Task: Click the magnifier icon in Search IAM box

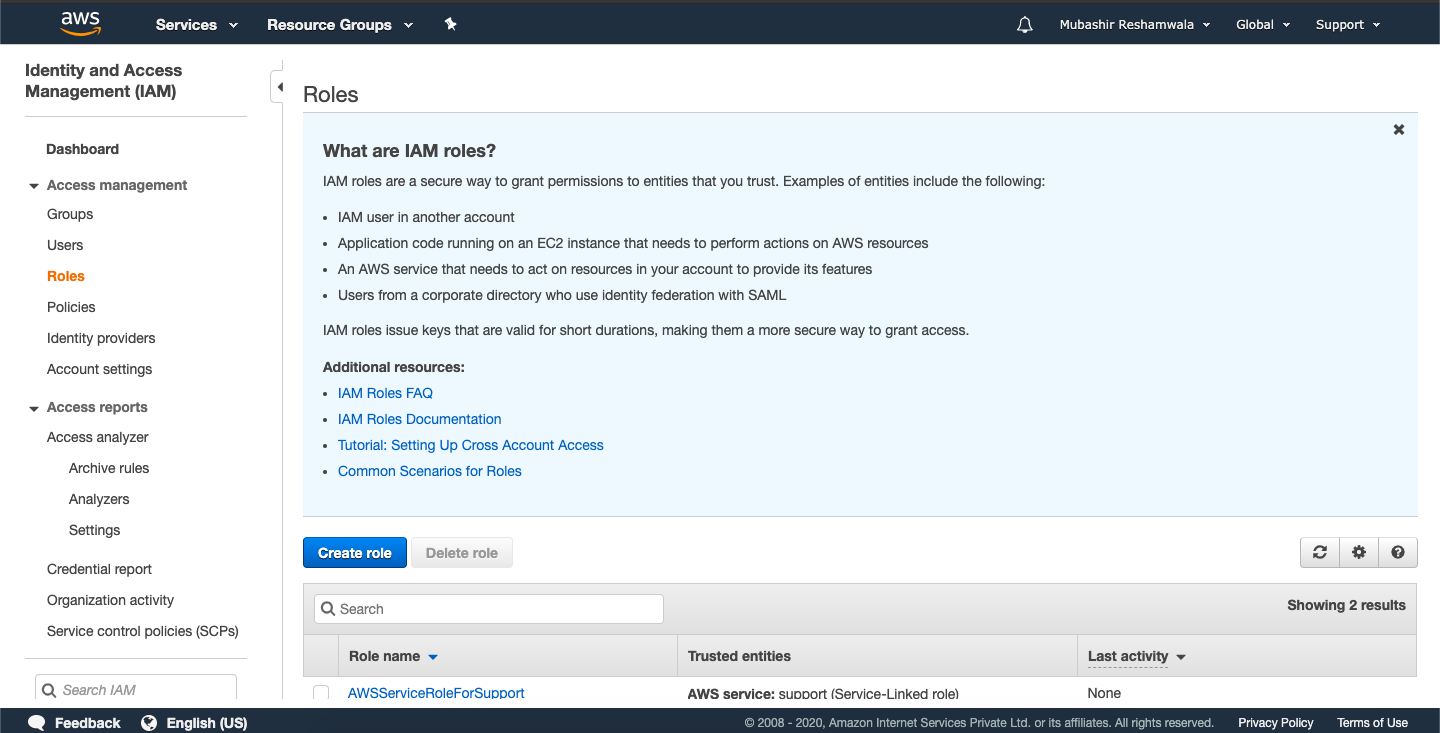Action: pyautogui.click(x=50, y=690)
